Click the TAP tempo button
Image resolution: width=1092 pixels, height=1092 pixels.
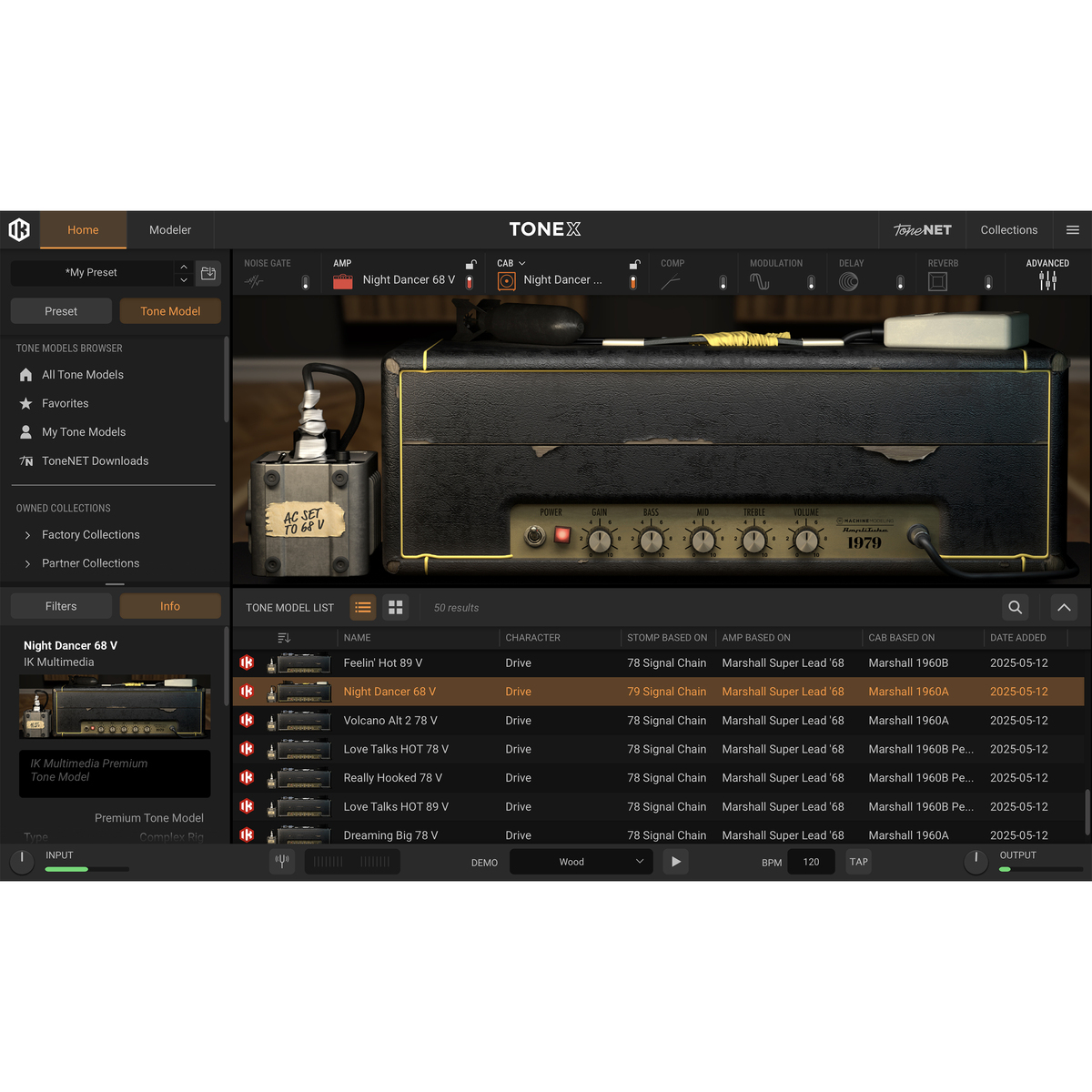pyautogui.click(x=859, y=862)
